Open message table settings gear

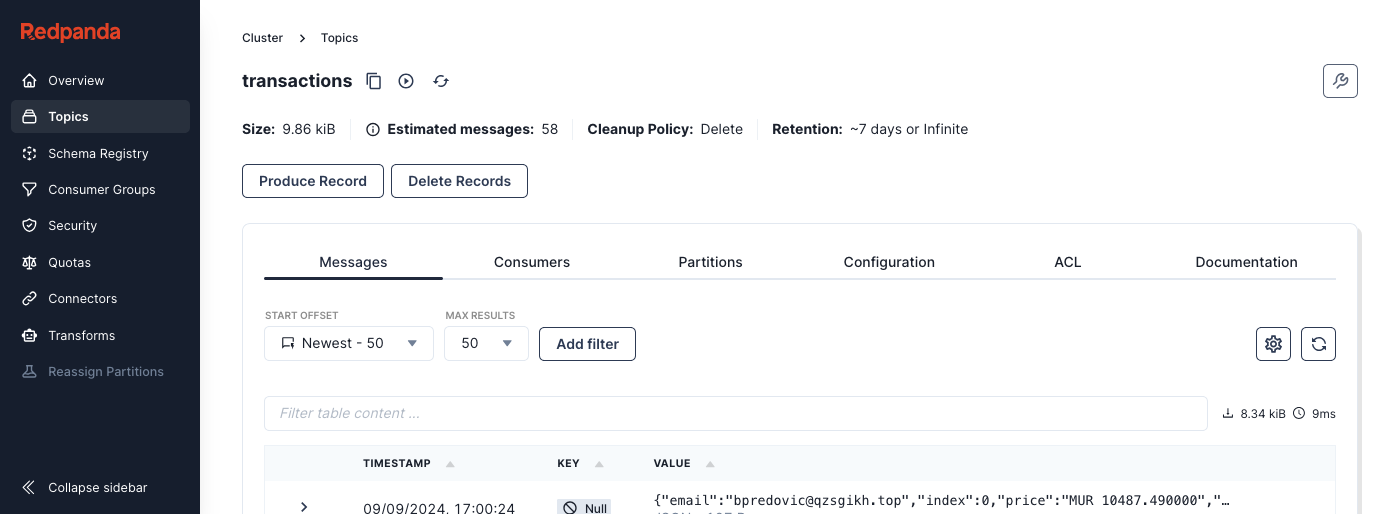click(1273, 344)
